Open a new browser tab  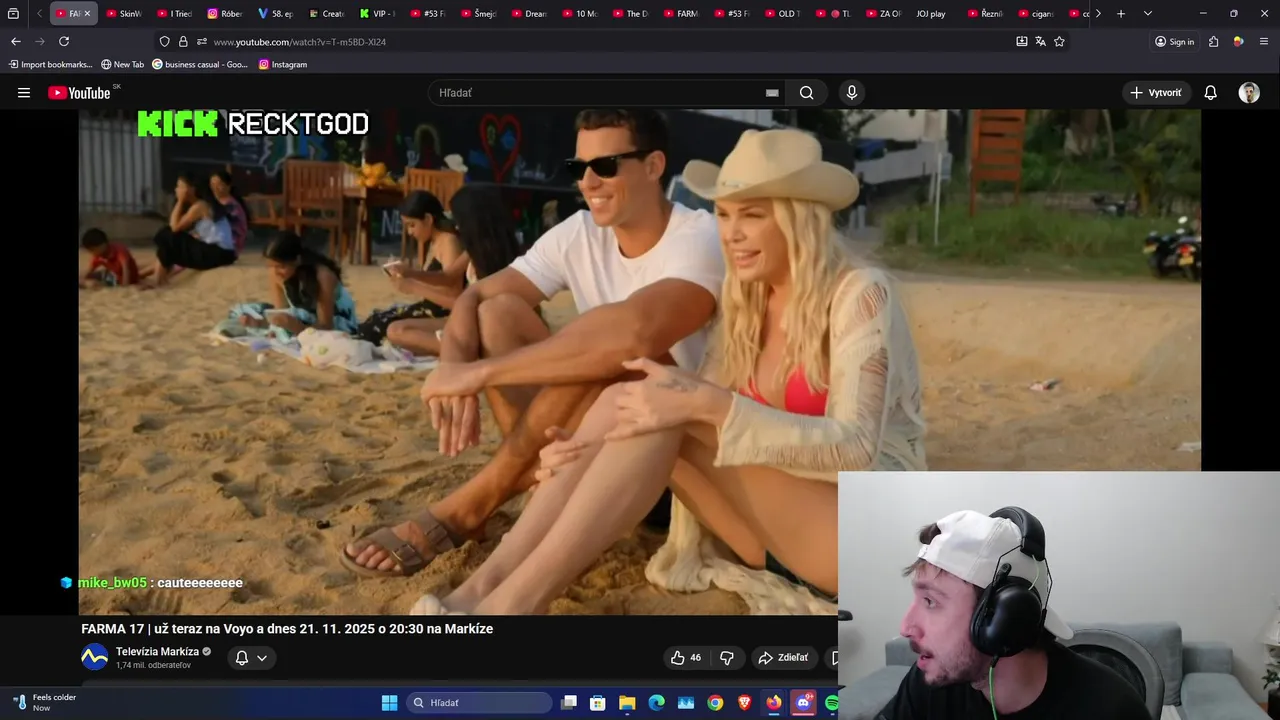pyautogui.click(x=1121, y=14)
